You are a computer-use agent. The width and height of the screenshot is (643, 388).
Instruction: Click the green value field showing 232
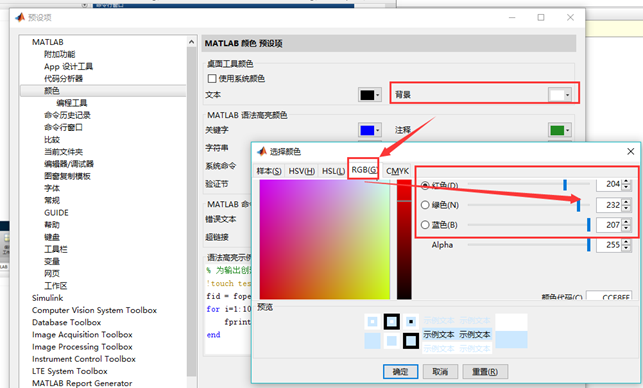click(609, 205)
